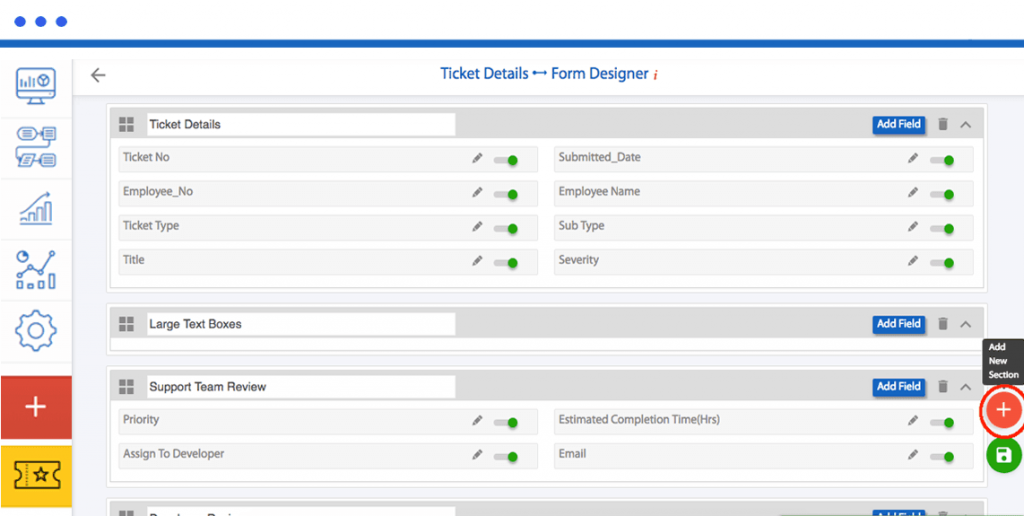Collapse the Support Team Review section

[x=965, y=387]
